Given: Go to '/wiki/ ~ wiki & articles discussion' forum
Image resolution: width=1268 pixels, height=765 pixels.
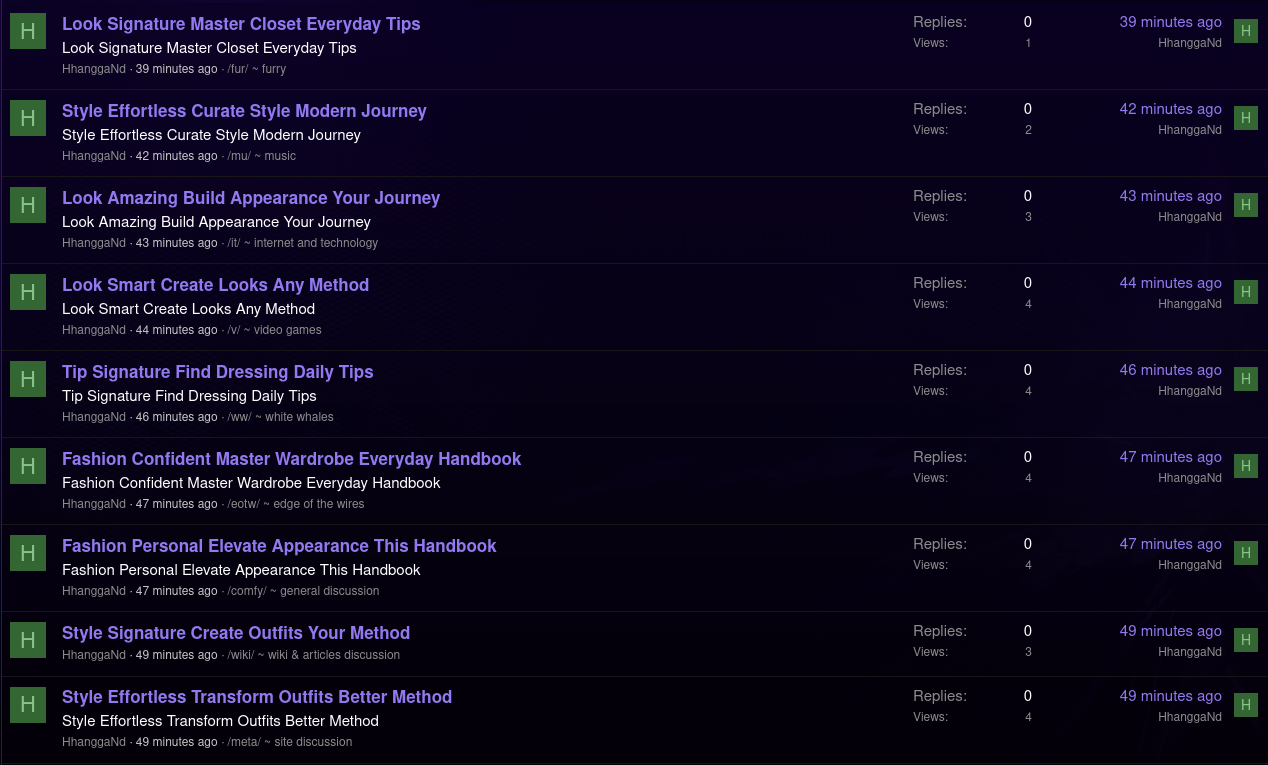Looking at the screenshot, I should [314, 655].
